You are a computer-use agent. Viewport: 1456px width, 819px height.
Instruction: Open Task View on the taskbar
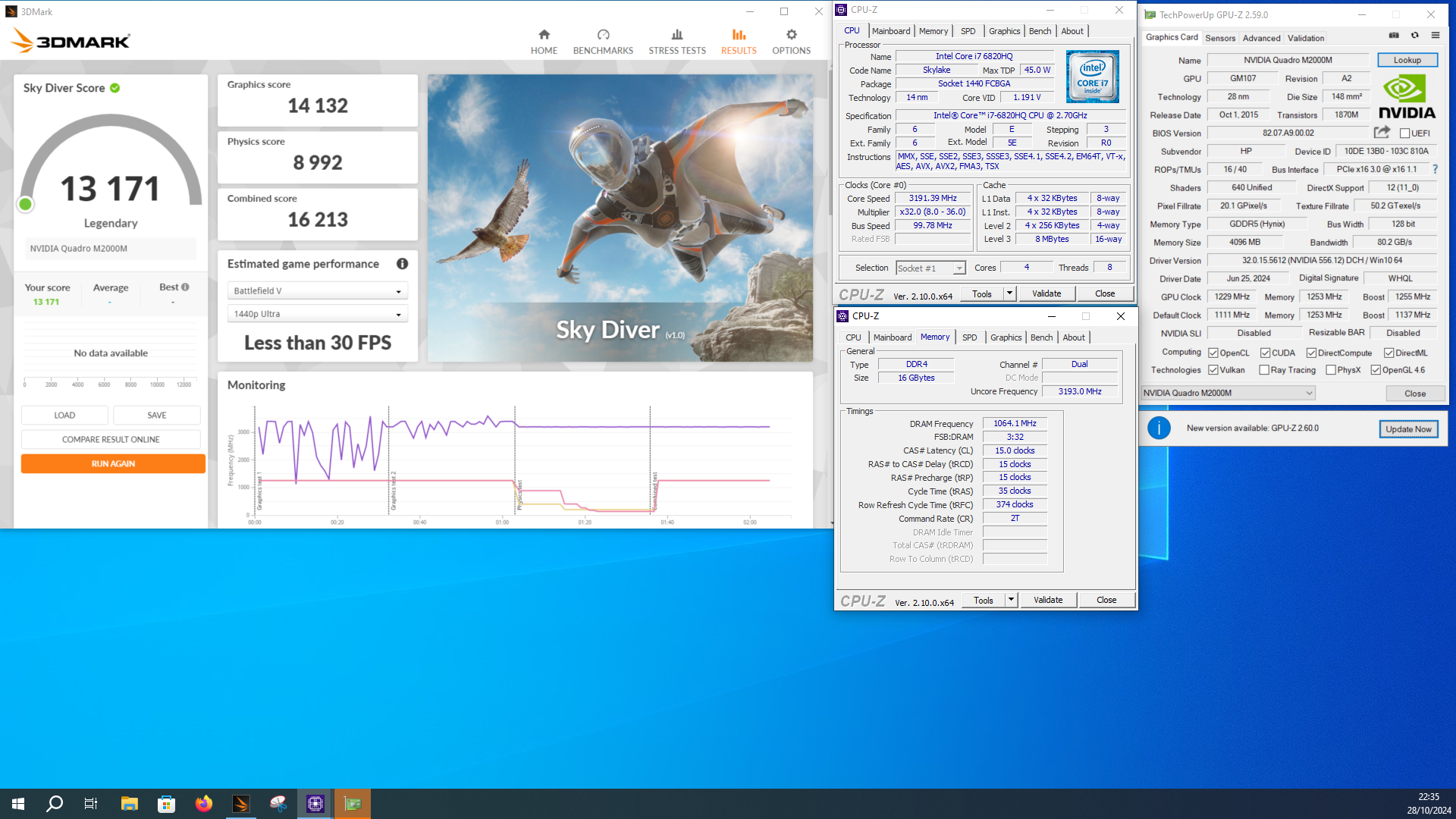coord(91,804)
